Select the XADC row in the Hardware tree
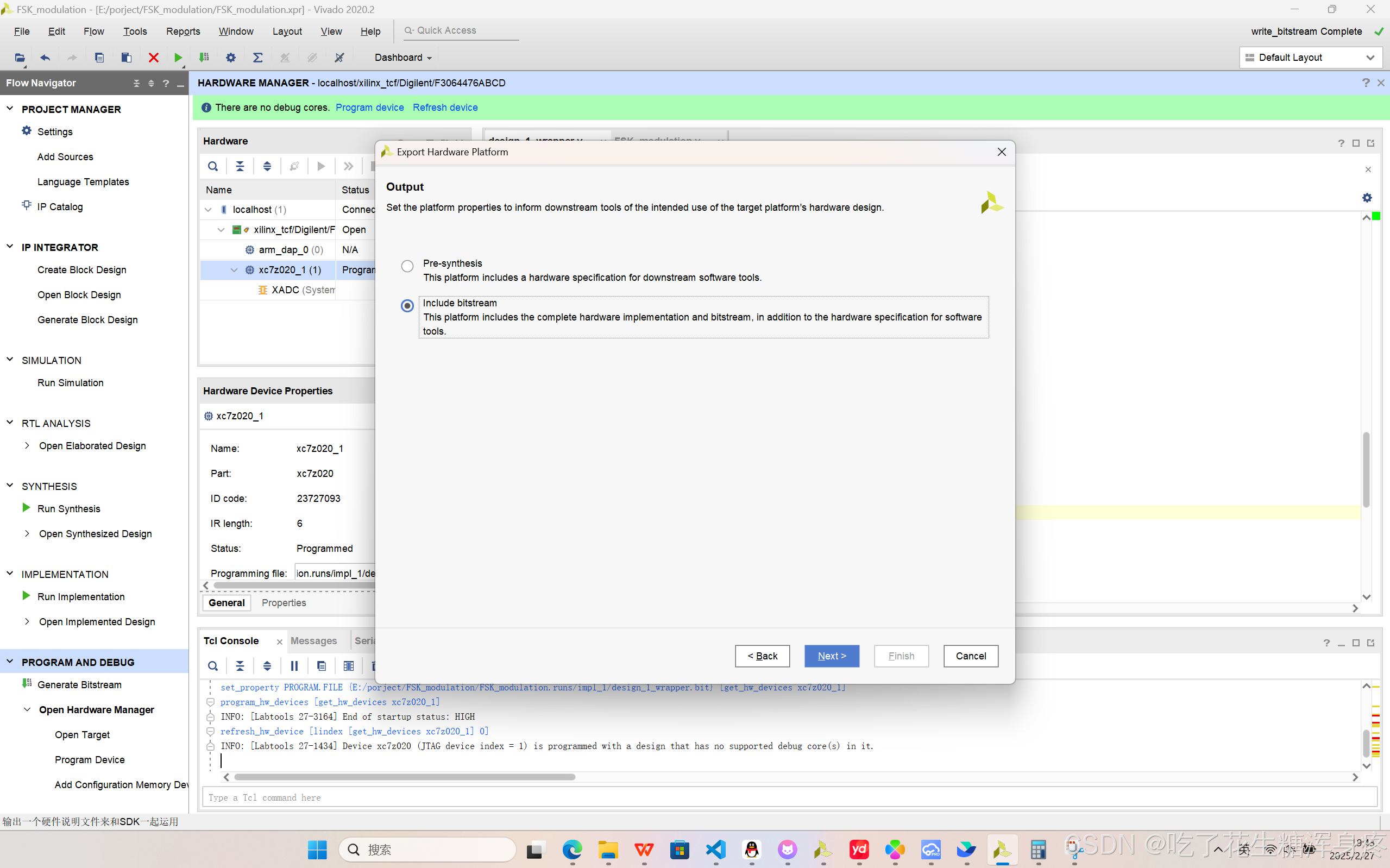The height and width of the screenshot is (868, 1390). click(287, 290)
